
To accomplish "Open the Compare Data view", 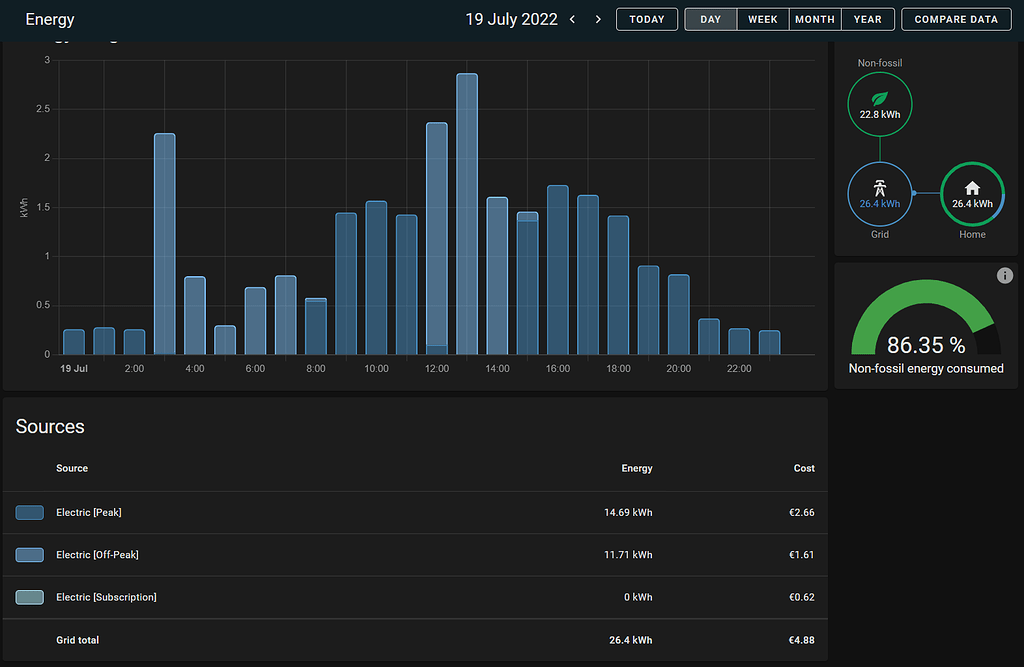I will 955,18.
